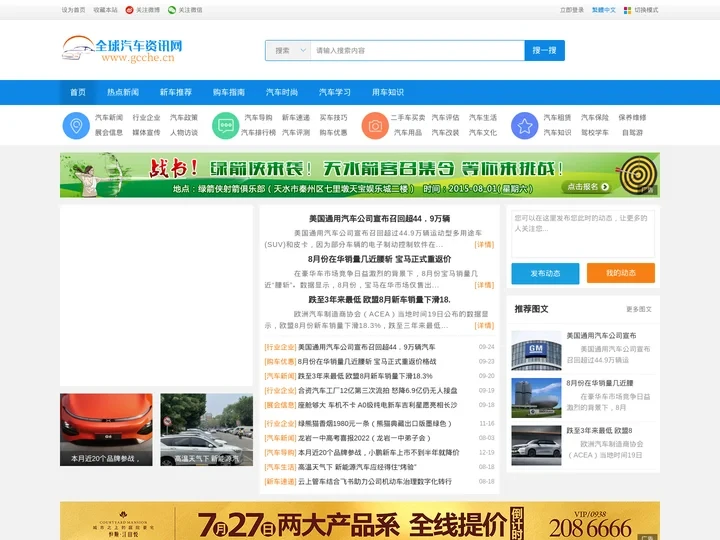The width and height of the screenshot is (720, 540).
Task: Click the orange 我的动态 button
Action: coord(621,273)
